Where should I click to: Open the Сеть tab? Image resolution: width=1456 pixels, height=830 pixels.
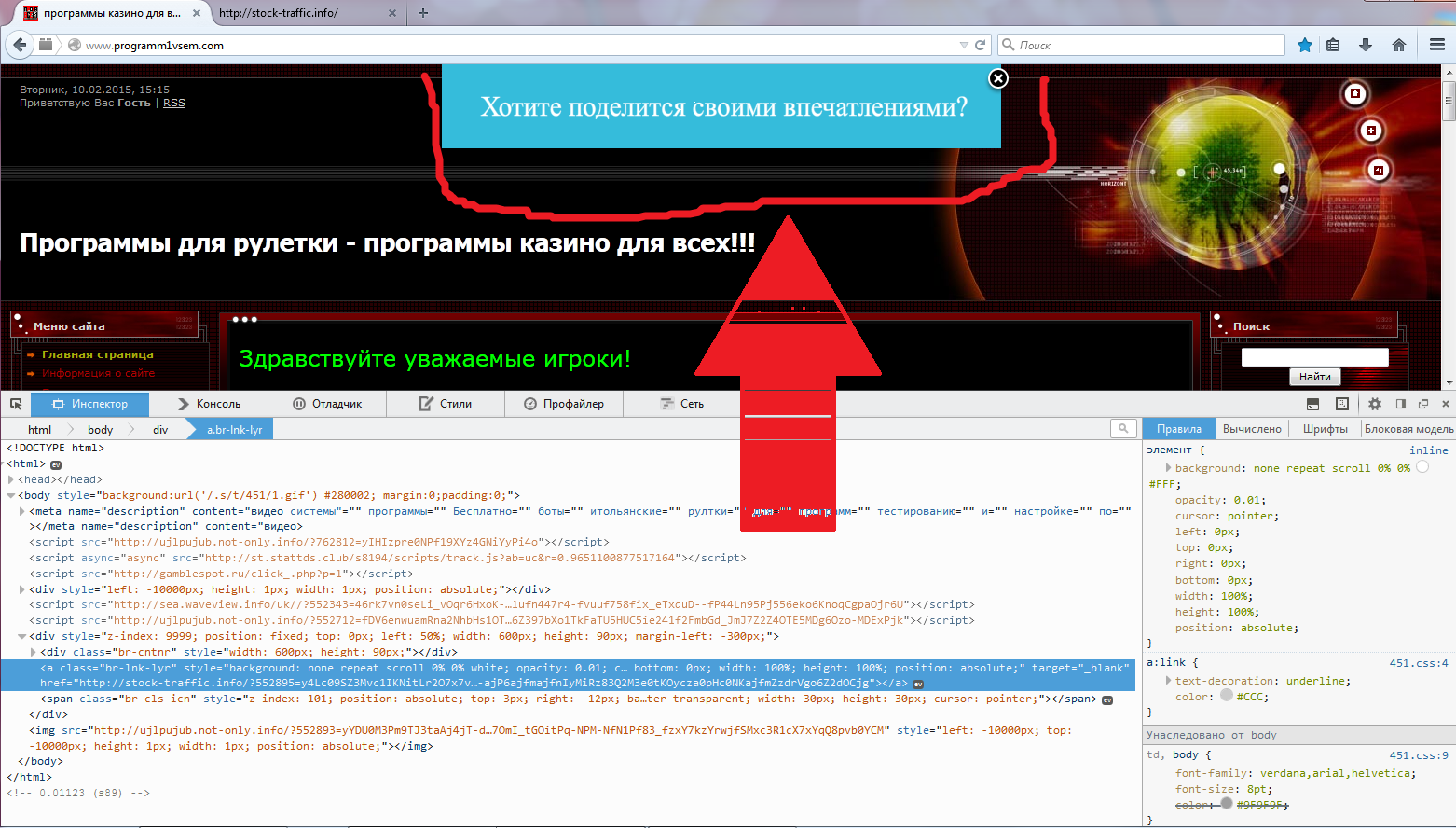pos(681,404)
